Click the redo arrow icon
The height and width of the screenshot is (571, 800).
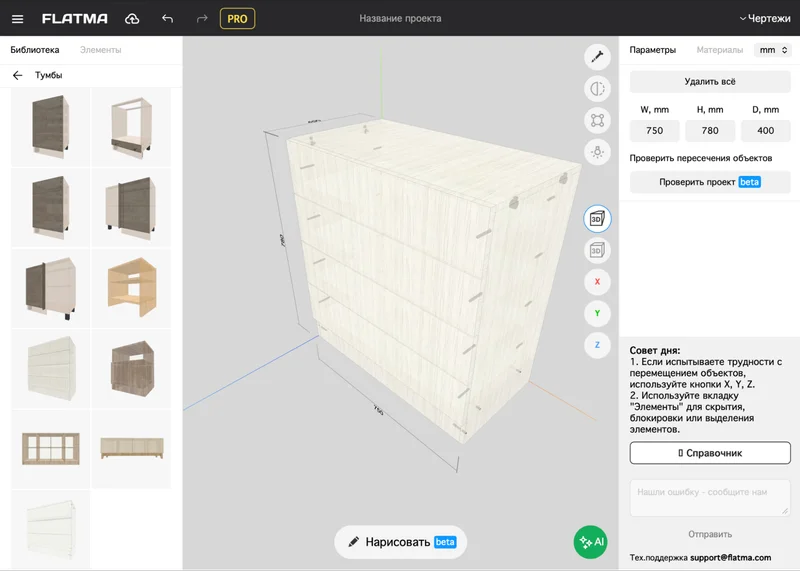point(202,18)
